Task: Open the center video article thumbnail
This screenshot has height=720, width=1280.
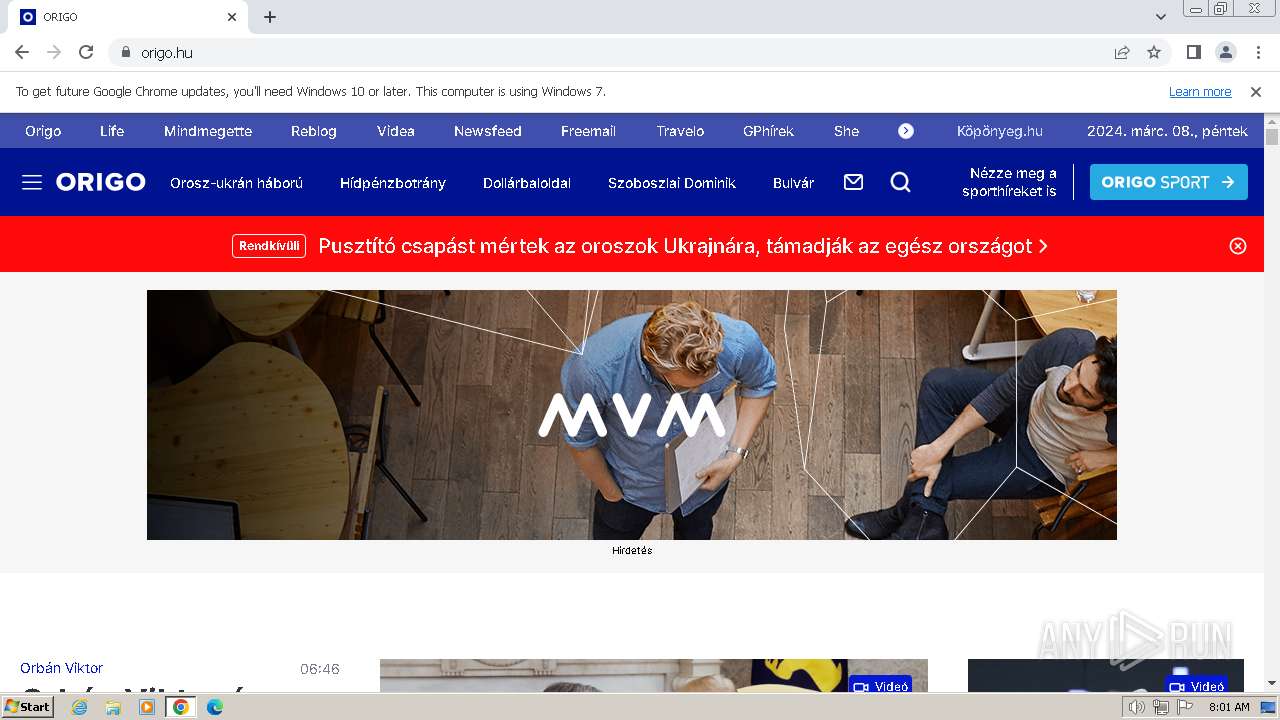Action: 654,675
